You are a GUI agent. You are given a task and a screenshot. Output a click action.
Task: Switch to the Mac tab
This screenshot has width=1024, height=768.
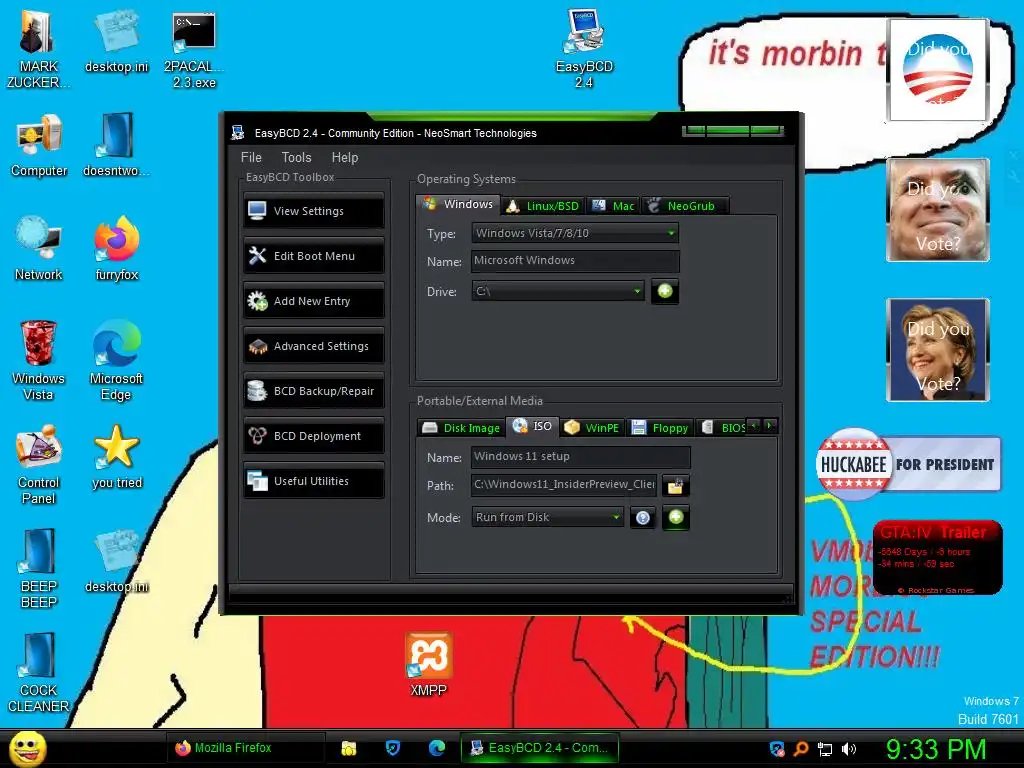tap(613, 206)
